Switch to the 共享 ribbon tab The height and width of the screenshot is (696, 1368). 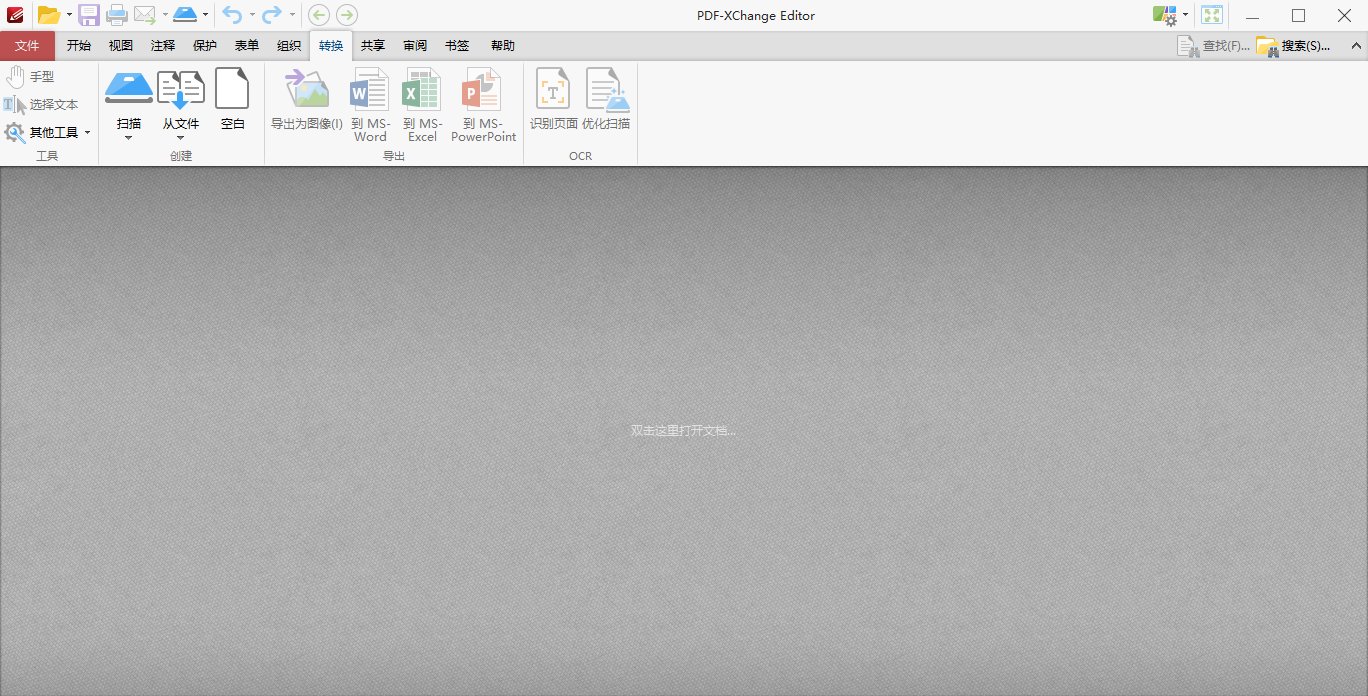coord(373,45)
